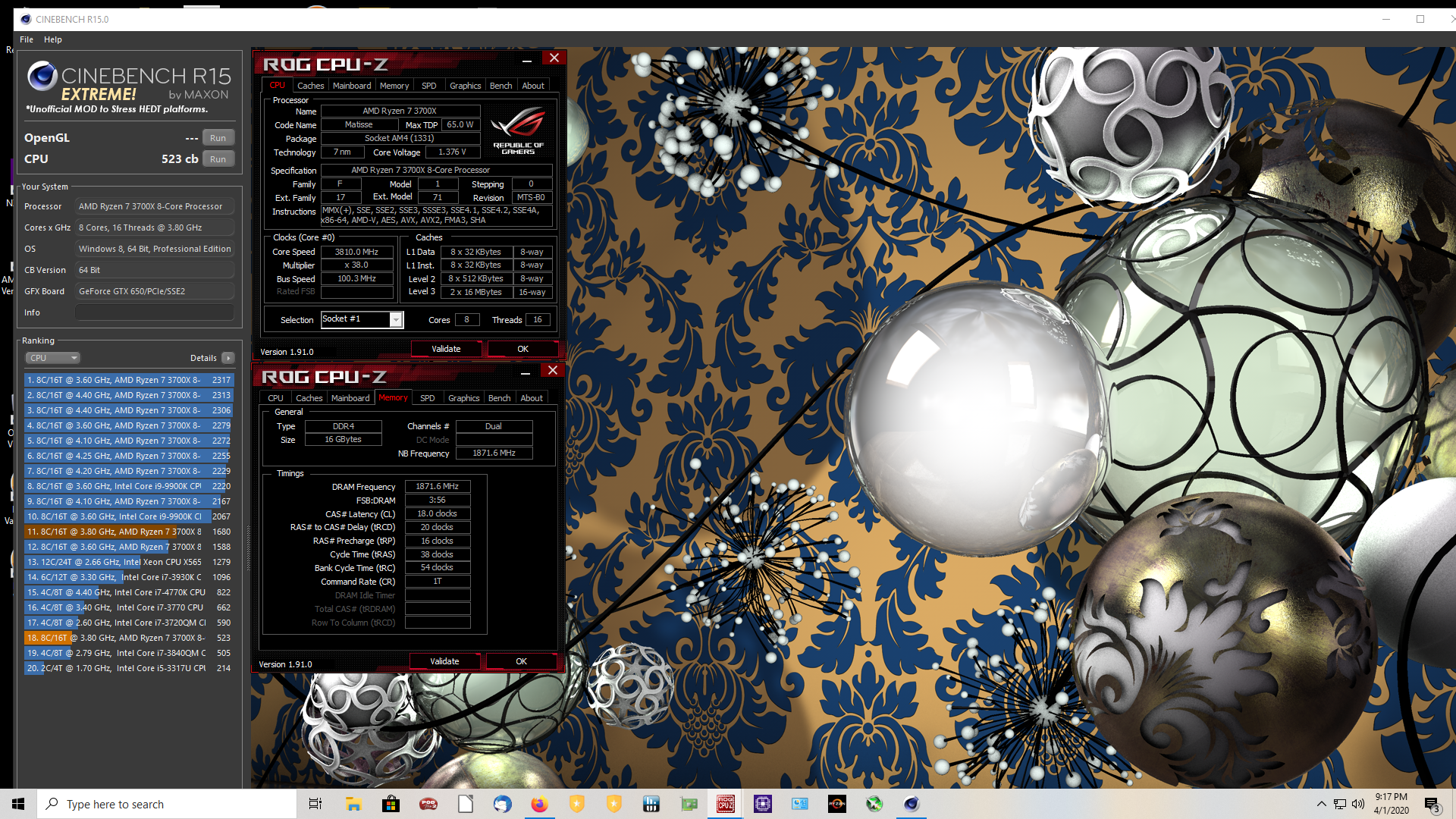Open the volume control tray icon
This screenshot has height=819, width=1456.
click(1358, 804)
